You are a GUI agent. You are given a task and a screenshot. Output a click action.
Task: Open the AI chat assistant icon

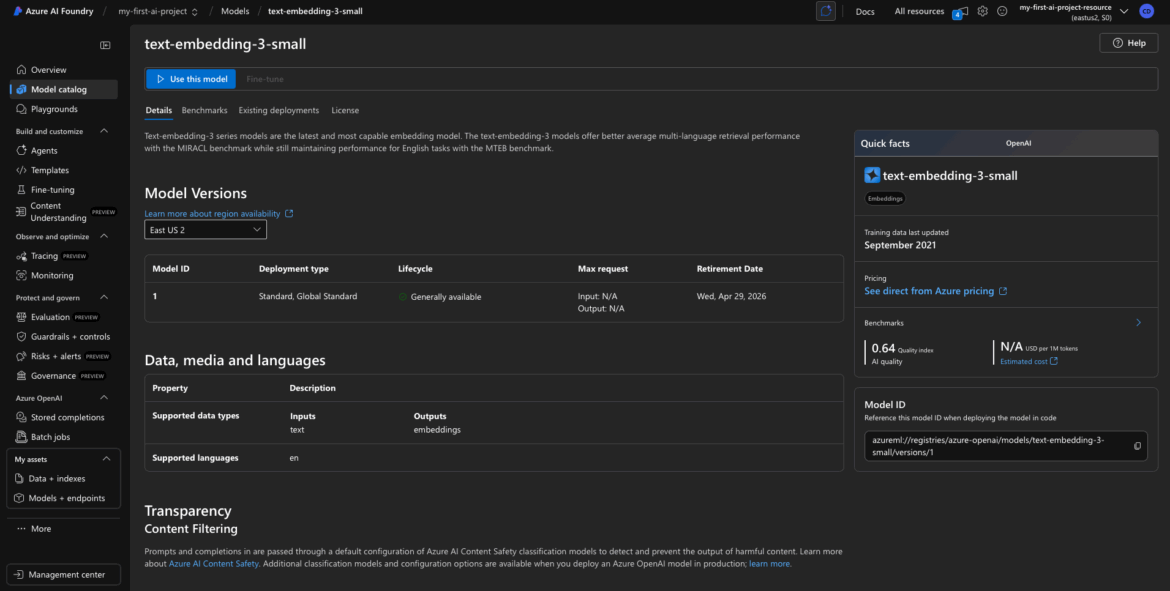point(825,11)
